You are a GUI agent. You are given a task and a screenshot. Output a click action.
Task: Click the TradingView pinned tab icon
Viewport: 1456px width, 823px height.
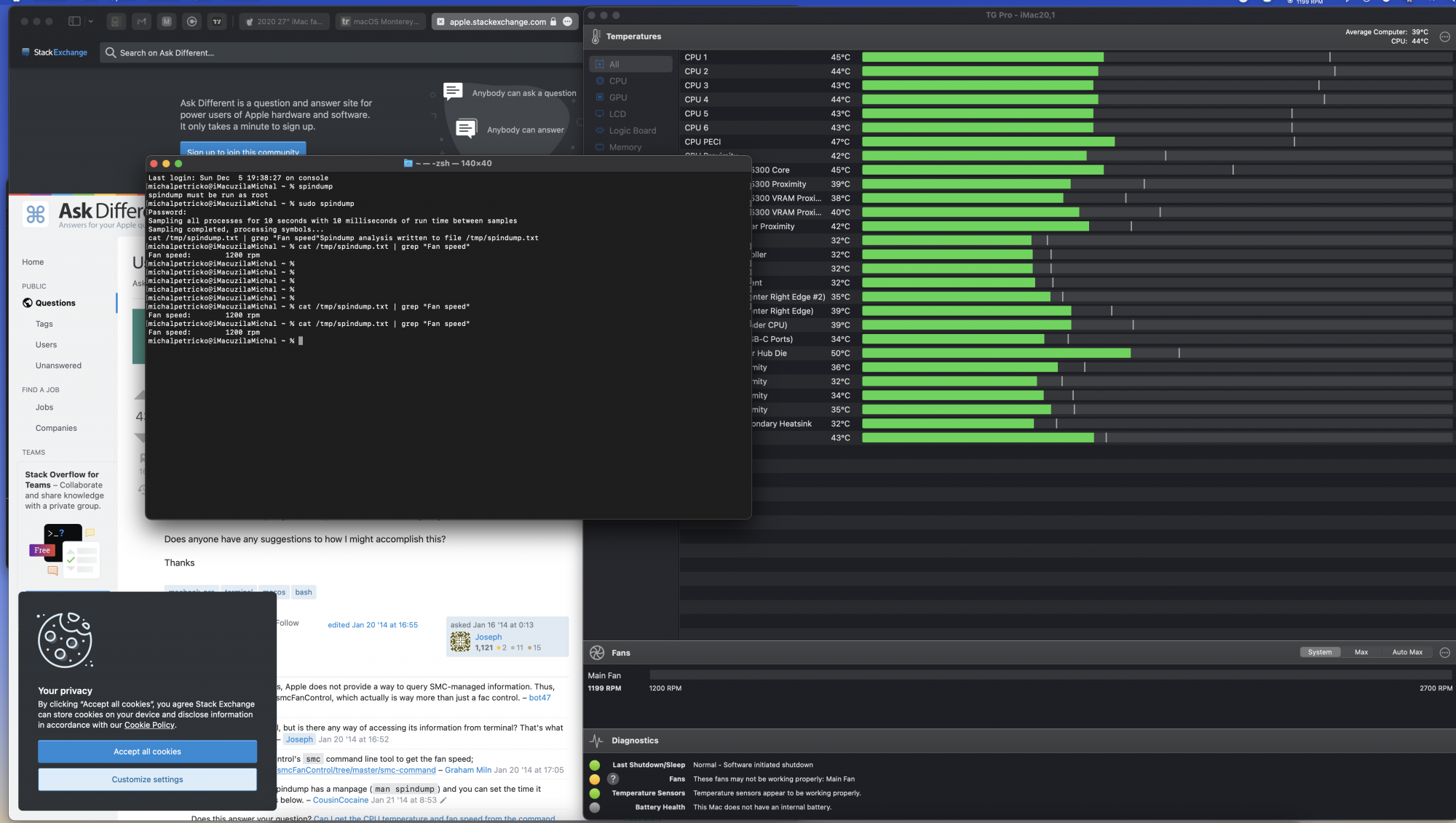(x=217, y=22)
